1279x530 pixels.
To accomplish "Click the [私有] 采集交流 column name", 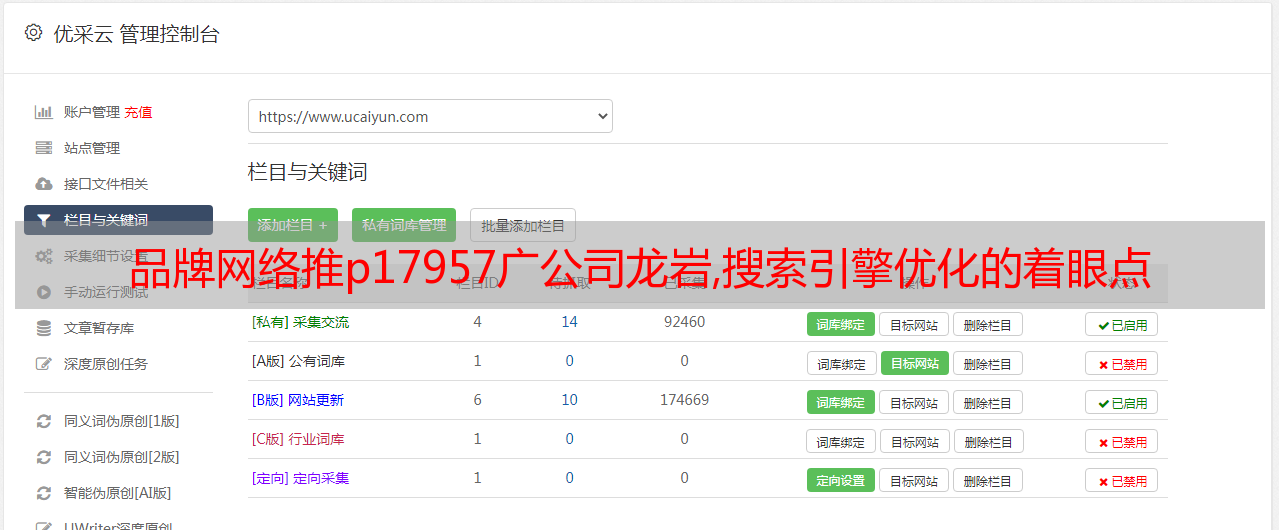I will pyautogui.click(x=301, y=322).
